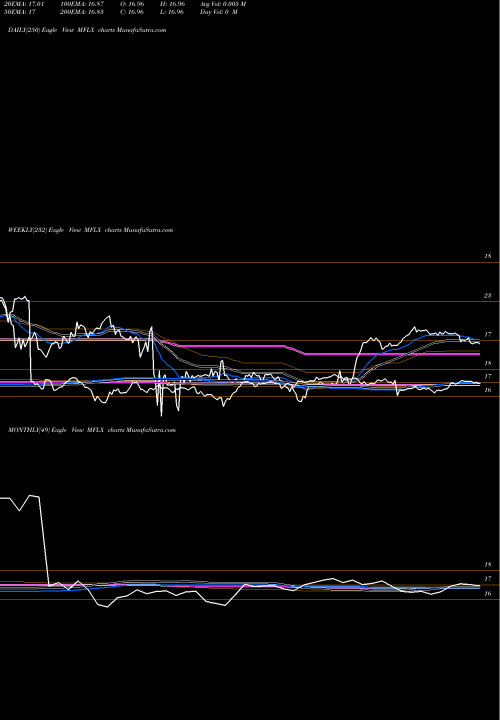The image size is (500, 720).
Task: Click the 17 price label on monthly chart axis
Action: click(x=488, y=579)
